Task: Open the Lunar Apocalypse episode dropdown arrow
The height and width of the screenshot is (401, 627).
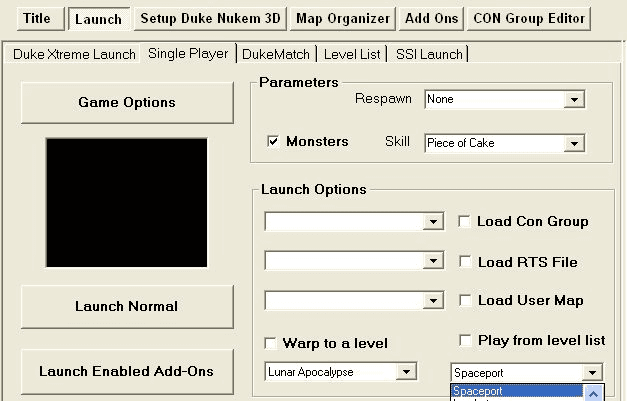Action: 406,372
